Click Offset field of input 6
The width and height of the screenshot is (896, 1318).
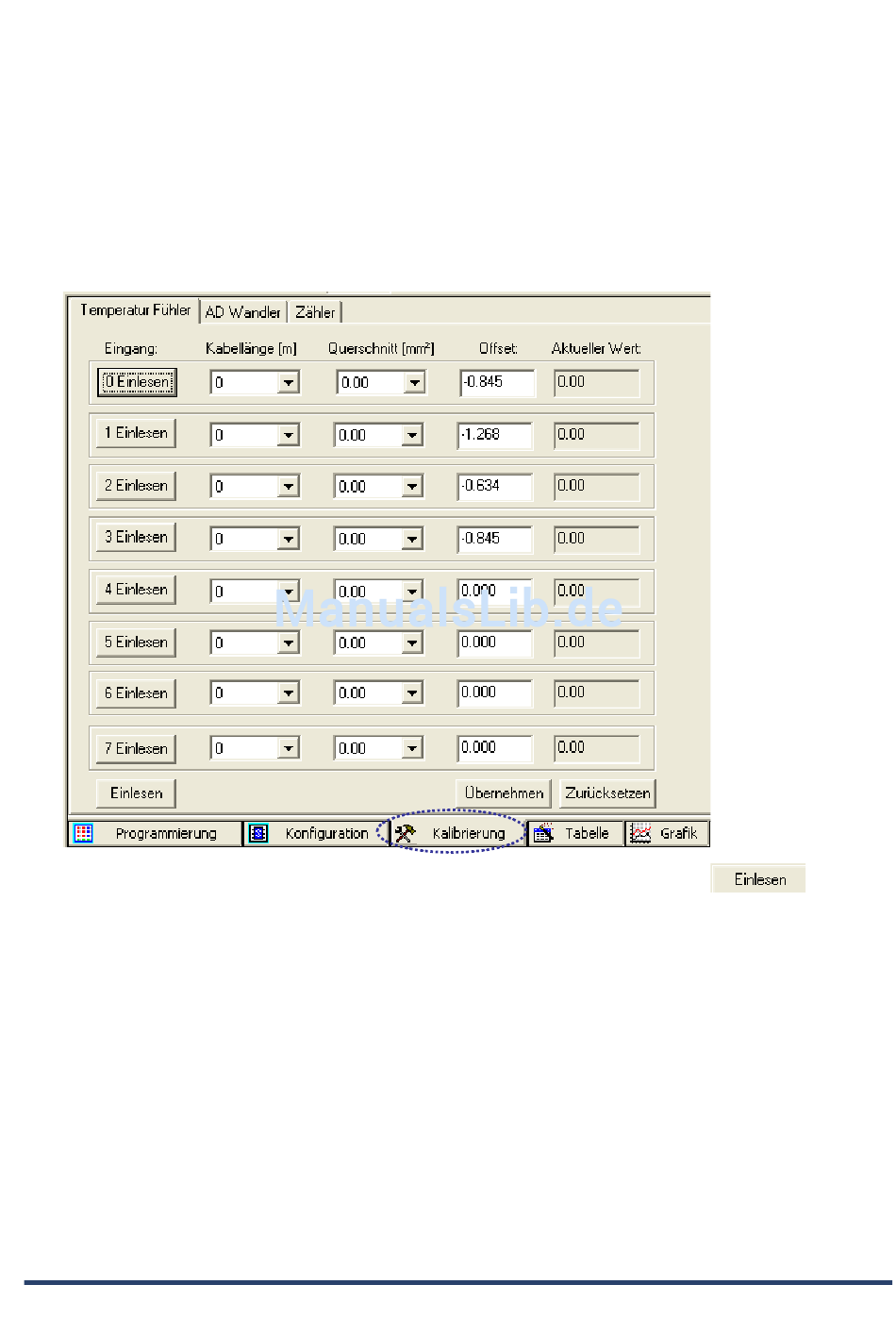495,692
